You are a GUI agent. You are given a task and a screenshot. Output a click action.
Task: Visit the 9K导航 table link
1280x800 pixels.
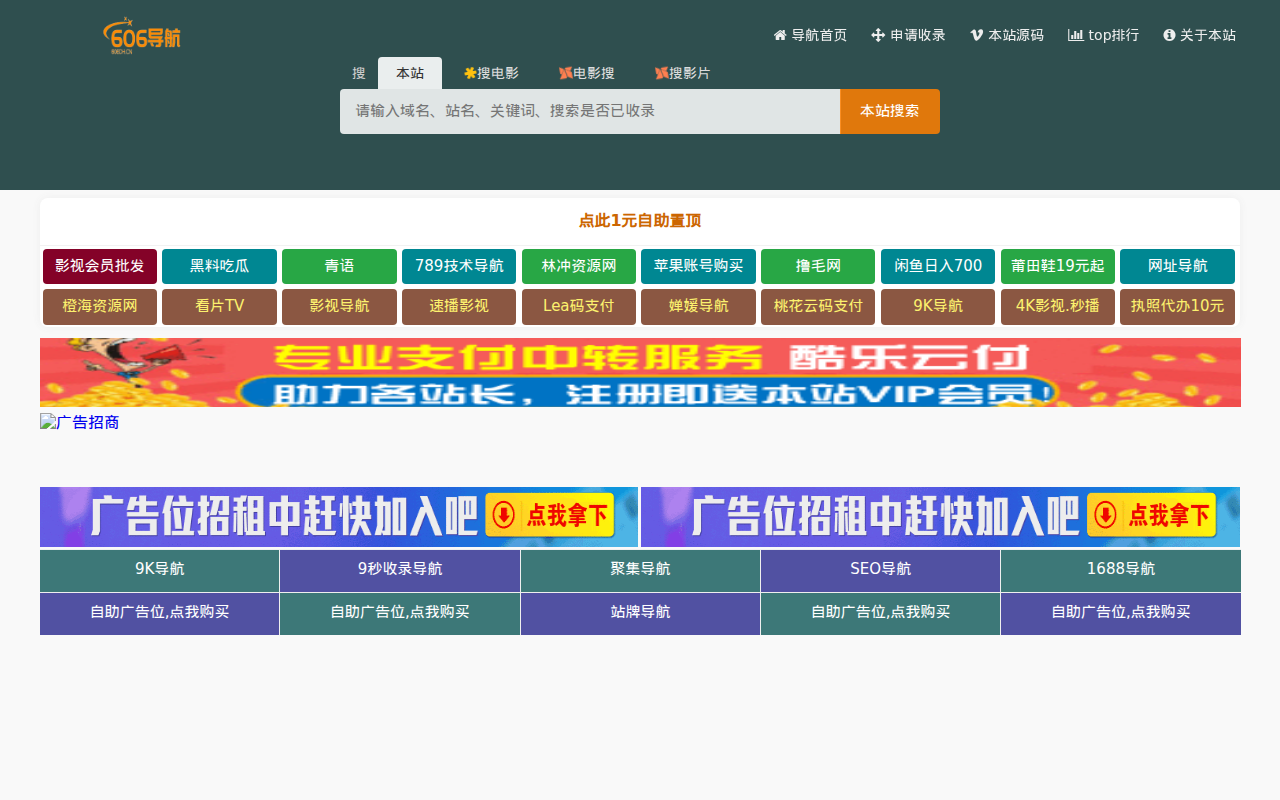tap(159, 568)
